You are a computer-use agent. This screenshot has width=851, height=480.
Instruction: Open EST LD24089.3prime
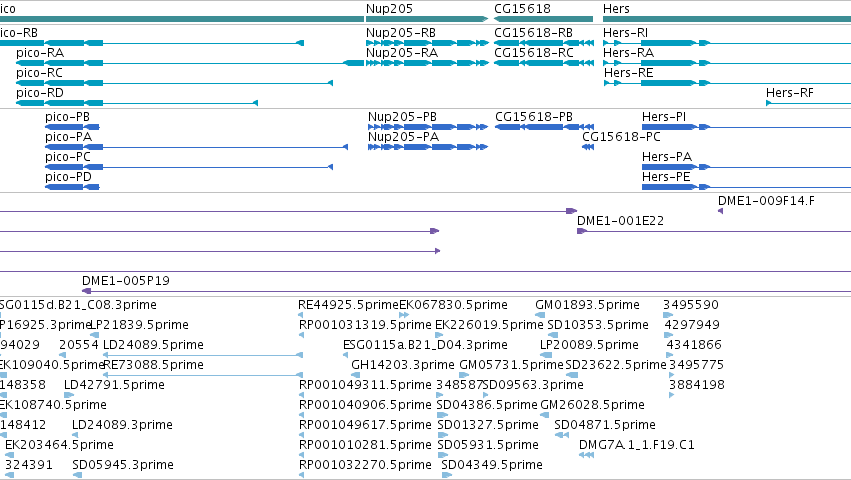tap(122, 425)
